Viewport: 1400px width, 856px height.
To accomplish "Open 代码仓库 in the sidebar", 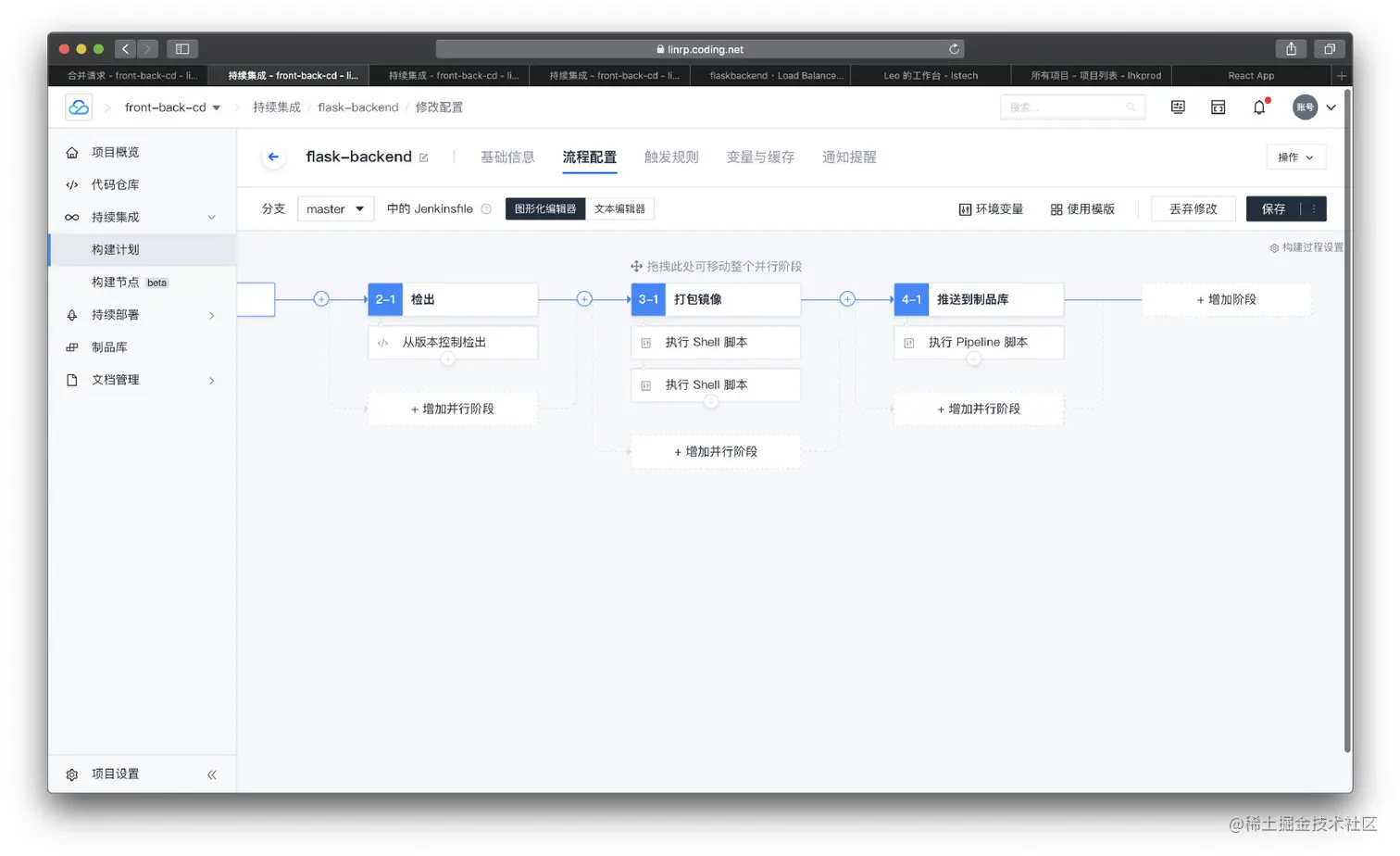I will 142,184.
